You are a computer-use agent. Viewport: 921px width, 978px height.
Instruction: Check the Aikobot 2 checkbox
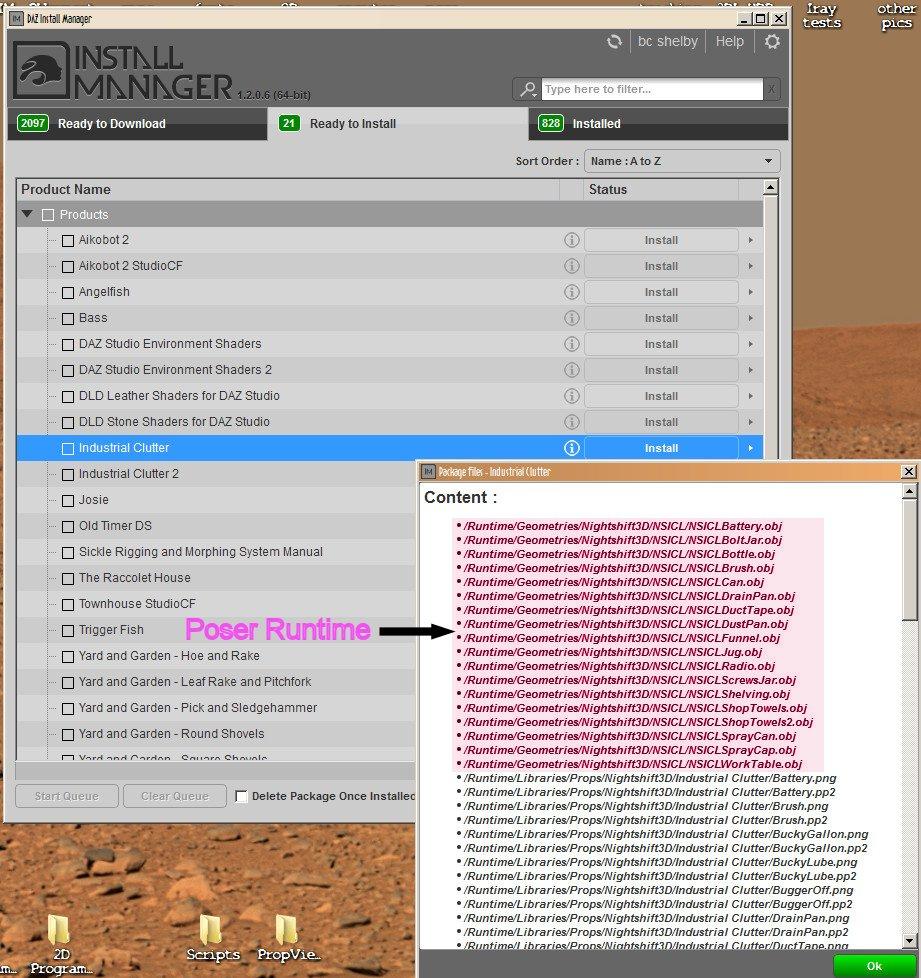[x=68, y=241]
